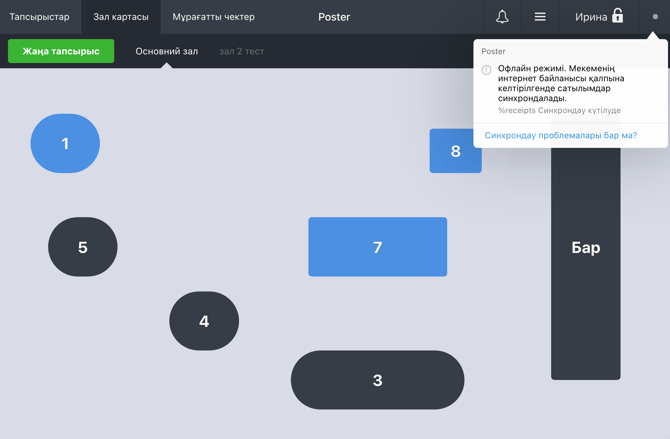Select dark table 5

pos(83,247)
